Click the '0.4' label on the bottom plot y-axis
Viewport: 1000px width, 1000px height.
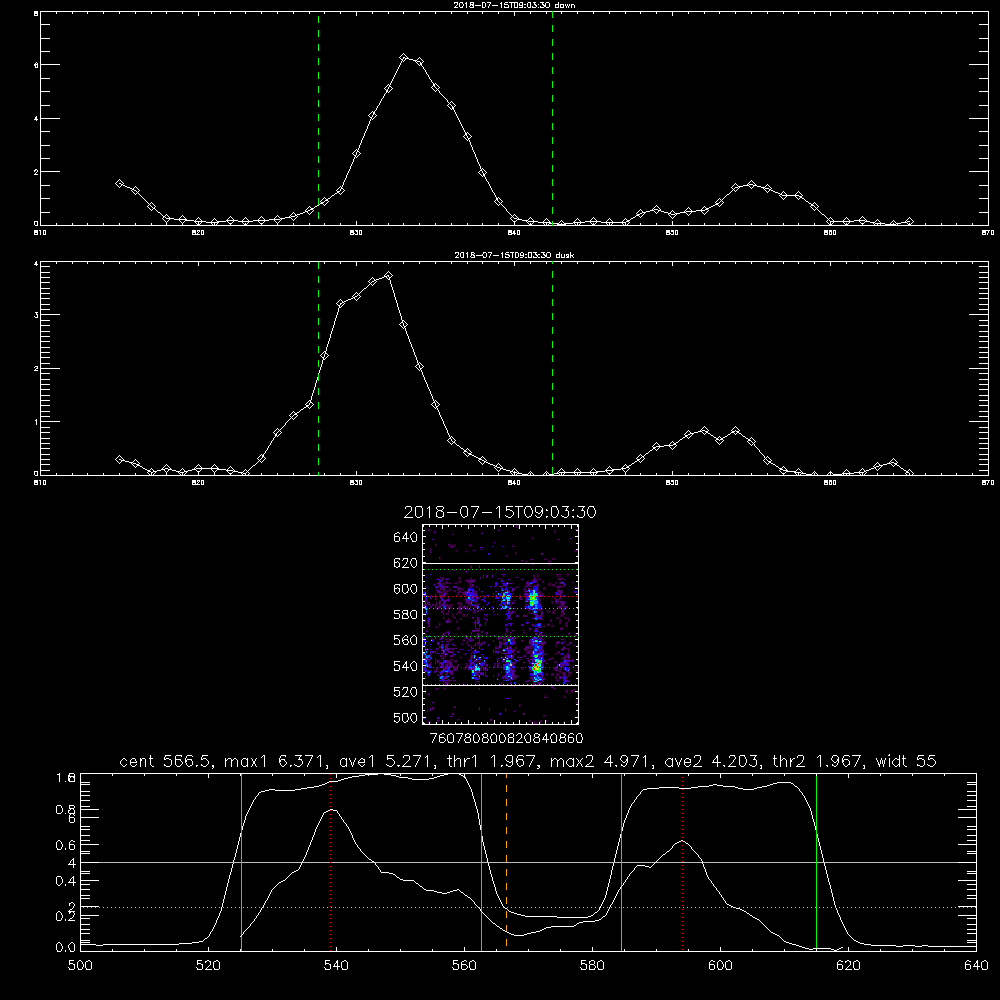(x=66, y=881)
